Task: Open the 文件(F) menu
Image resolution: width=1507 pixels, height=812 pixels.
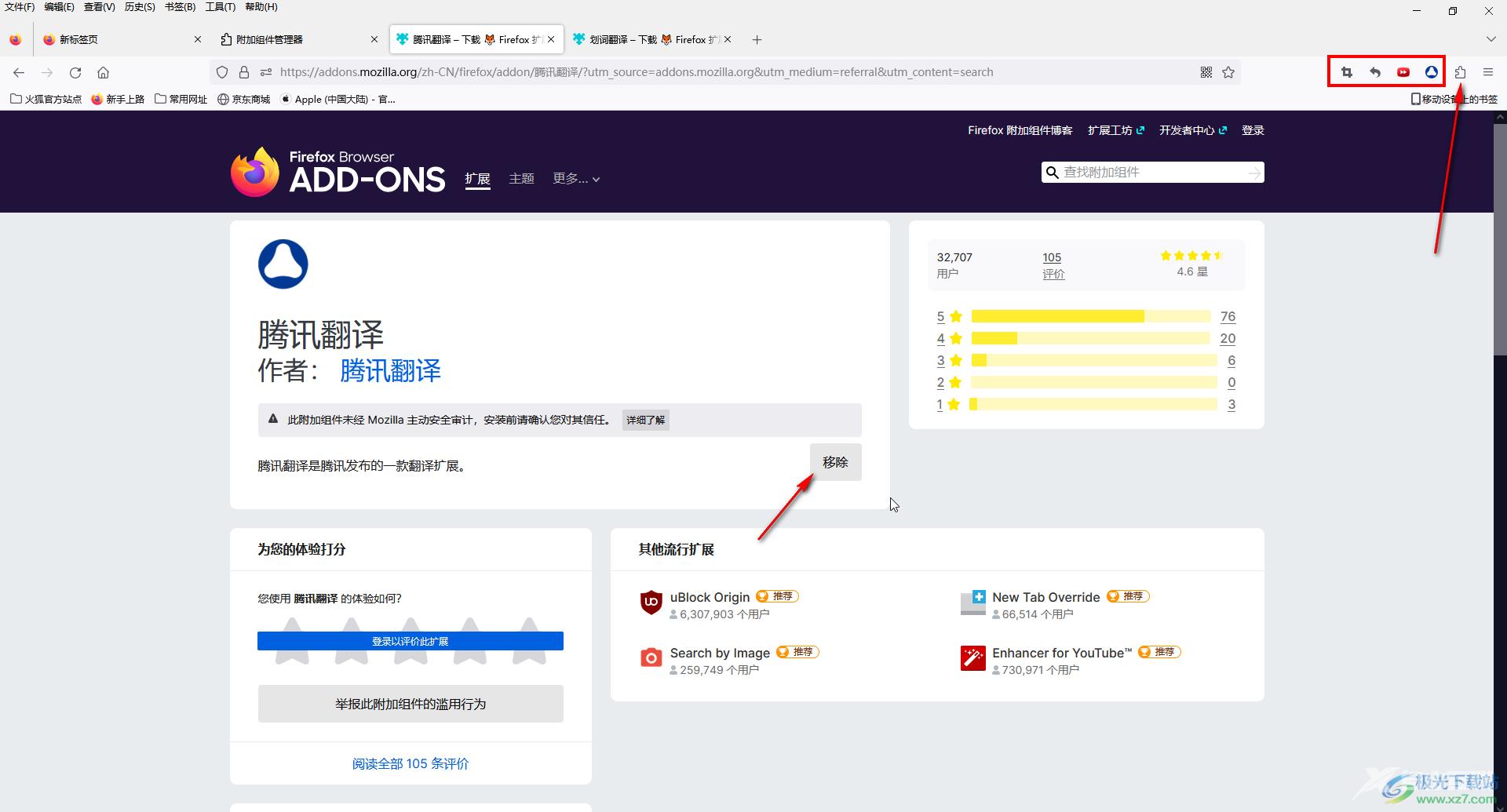Action: coord(20,7)
